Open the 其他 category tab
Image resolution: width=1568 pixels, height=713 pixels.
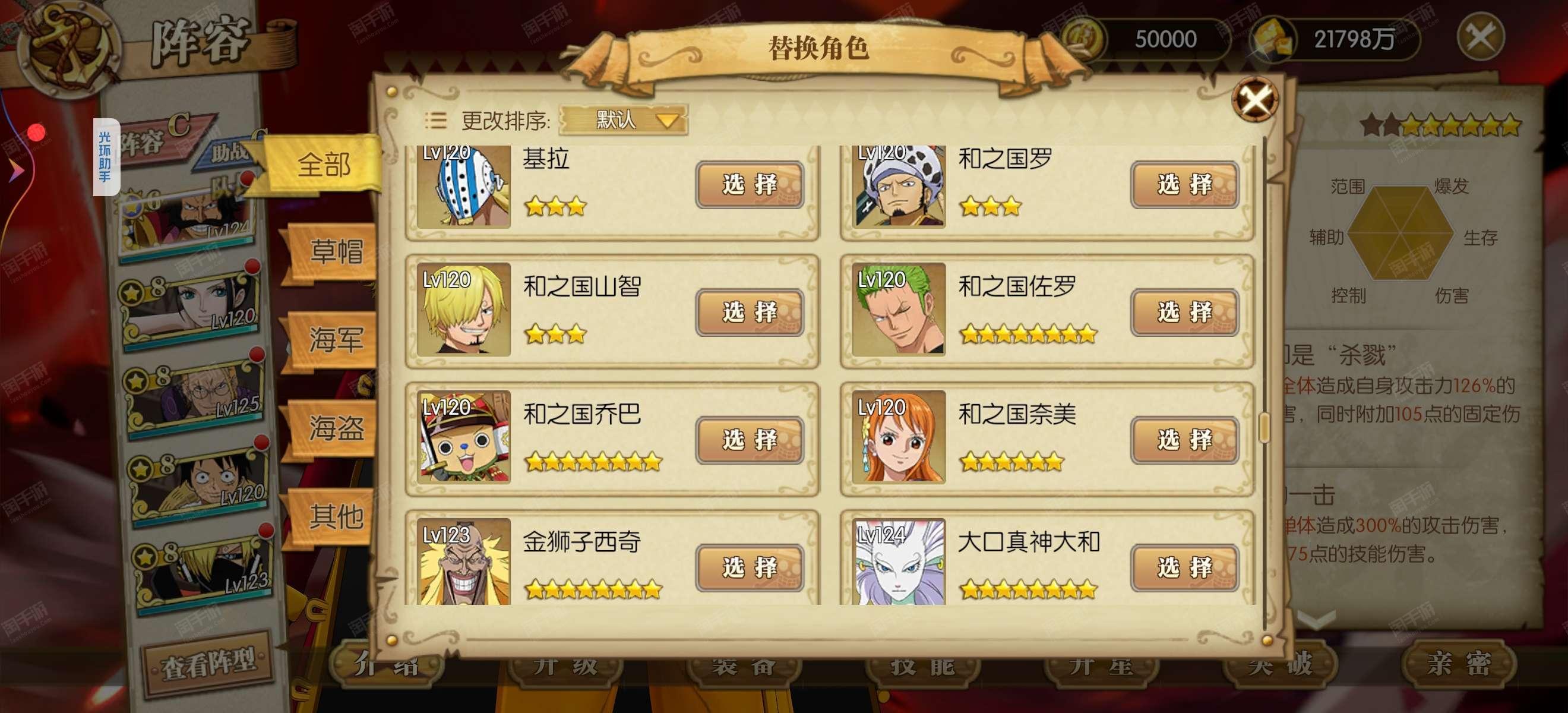[x=336, y=516]
